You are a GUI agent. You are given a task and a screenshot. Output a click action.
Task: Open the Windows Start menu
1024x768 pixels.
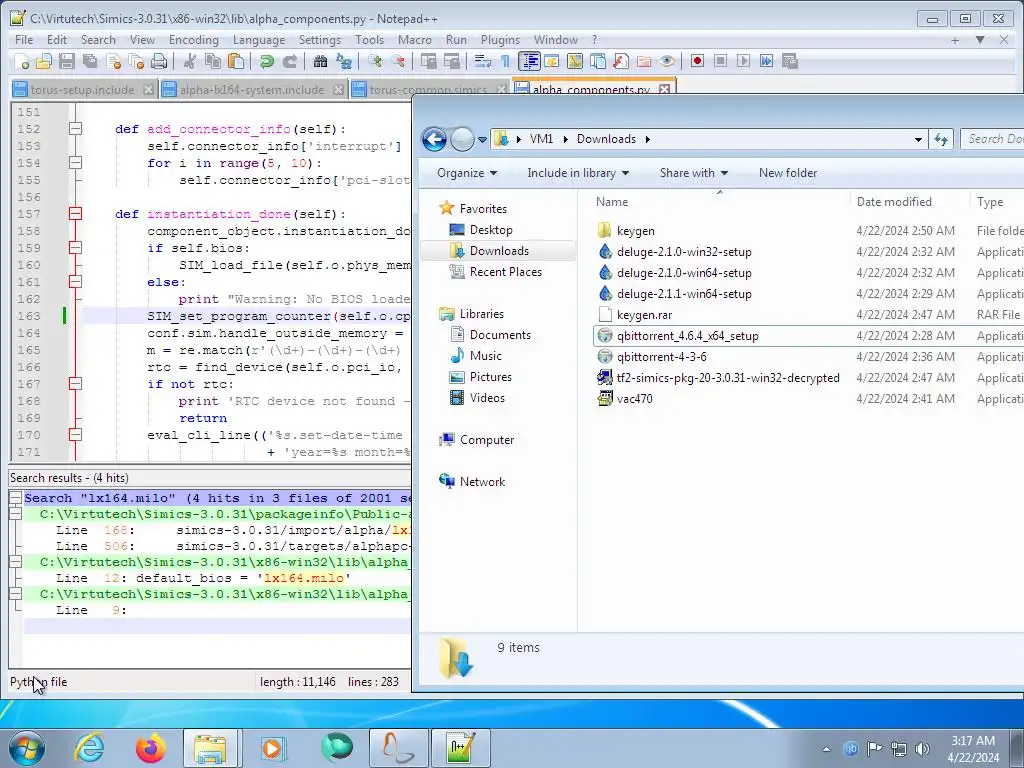coord(27,748)
